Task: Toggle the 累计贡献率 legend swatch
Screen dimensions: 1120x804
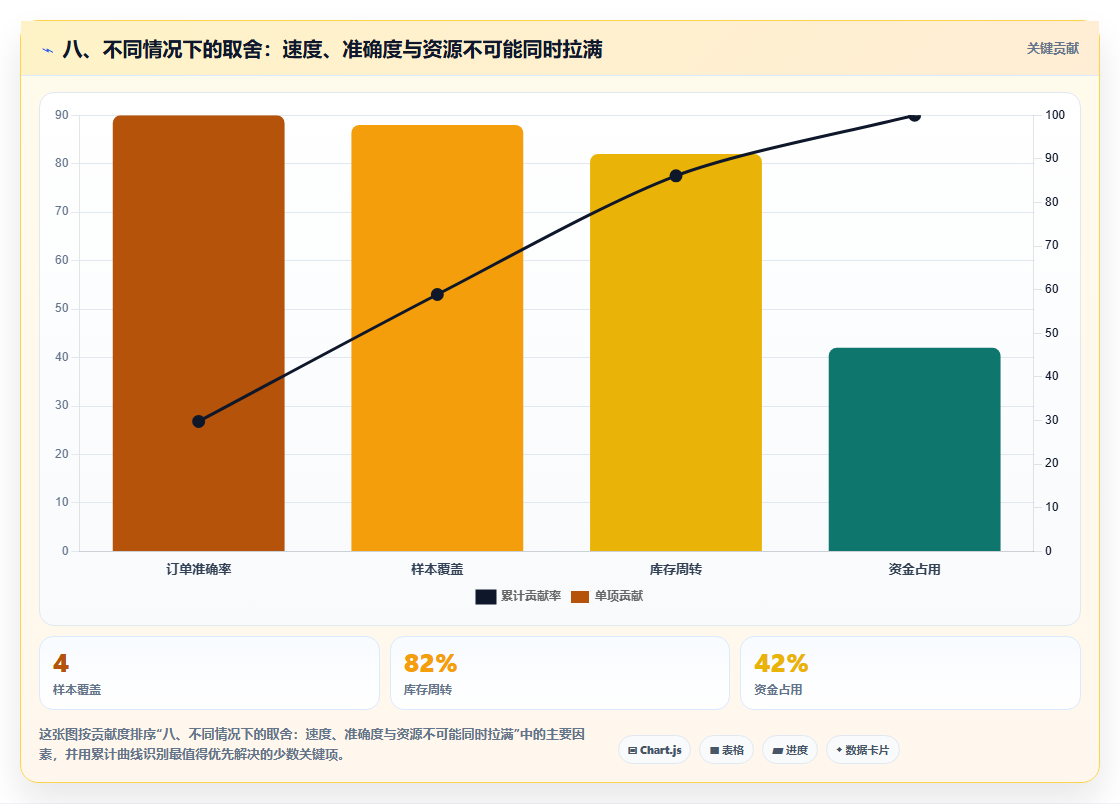Action: pyautogui.click(x=486, y=596)
